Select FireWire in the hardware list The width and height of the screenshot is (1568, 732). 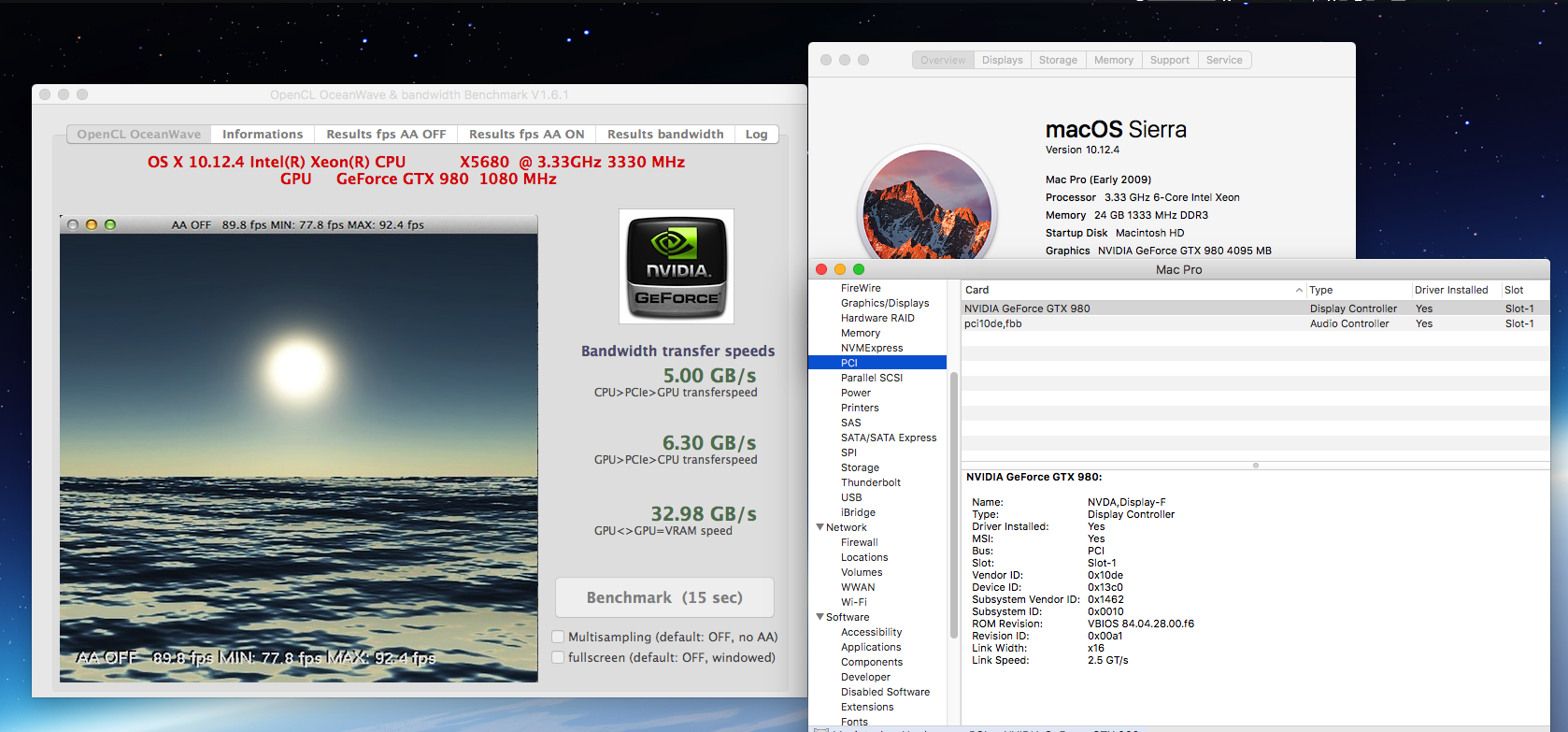tap(861, 288)
